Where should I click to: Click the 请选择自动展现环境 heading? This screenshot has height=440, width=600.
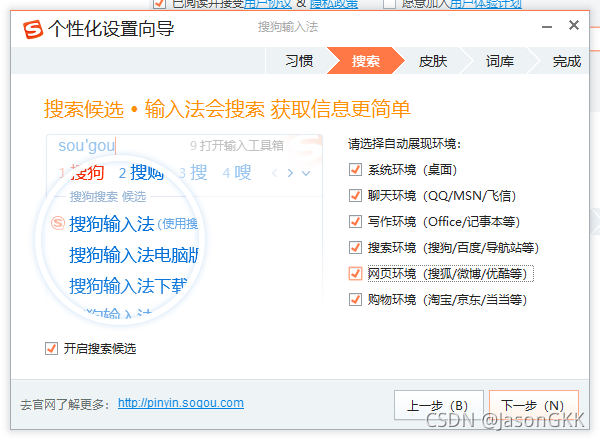coord(404,144)
